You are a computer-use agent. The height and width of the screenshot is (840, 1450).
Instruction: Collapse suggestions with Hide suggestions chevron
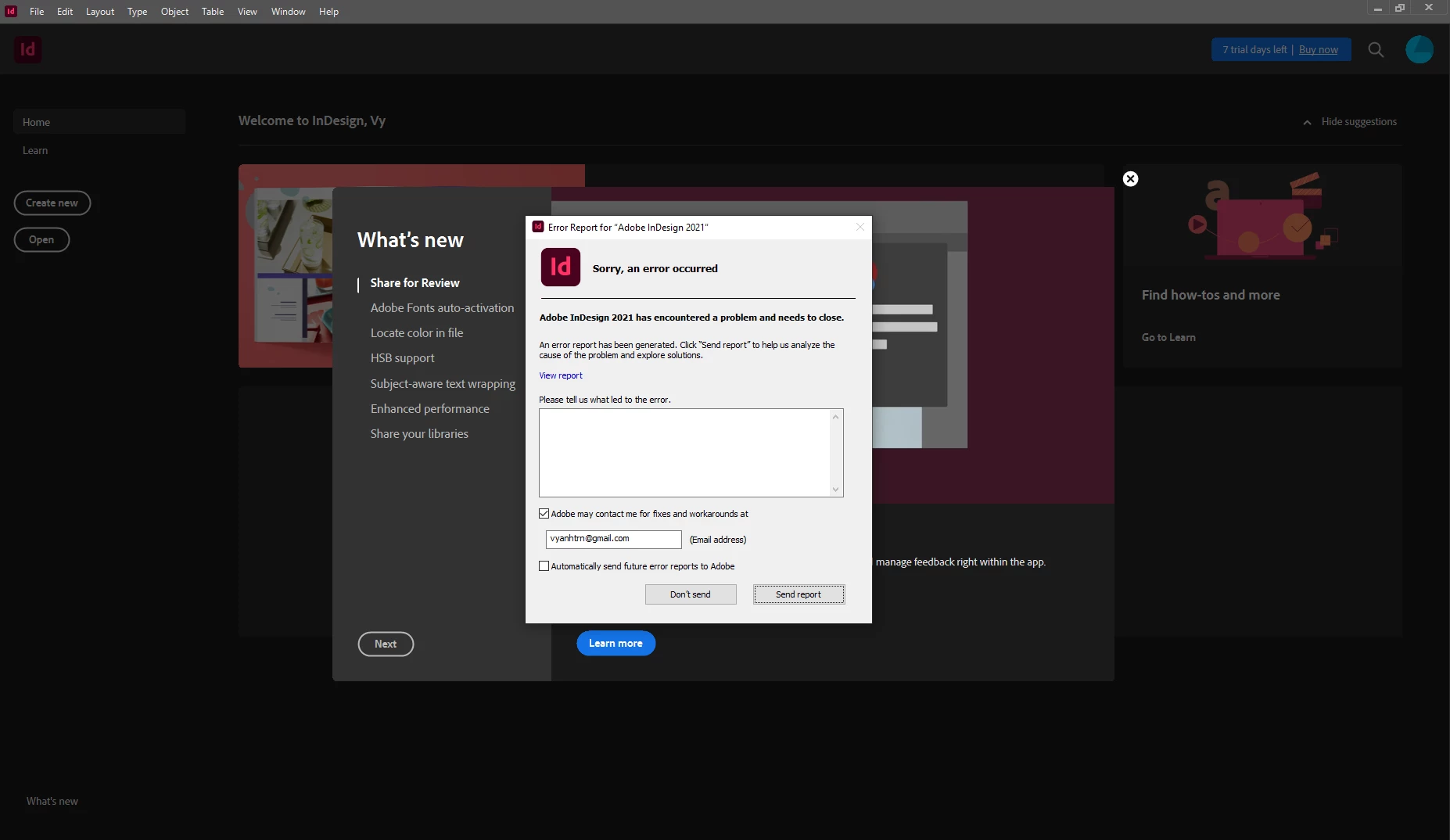pos(1307,122)
